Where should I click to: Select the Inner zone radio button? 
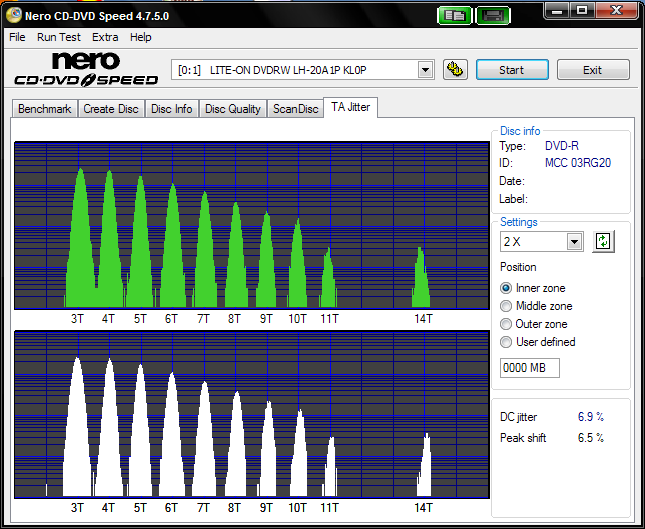506,288
